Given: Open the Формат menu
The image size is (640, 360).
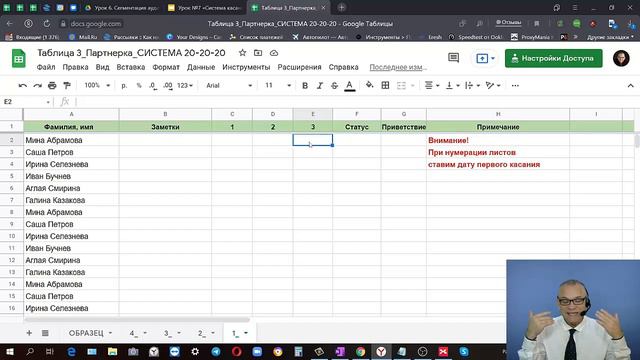Looking at the screenshot, I should tap(166, 67).
